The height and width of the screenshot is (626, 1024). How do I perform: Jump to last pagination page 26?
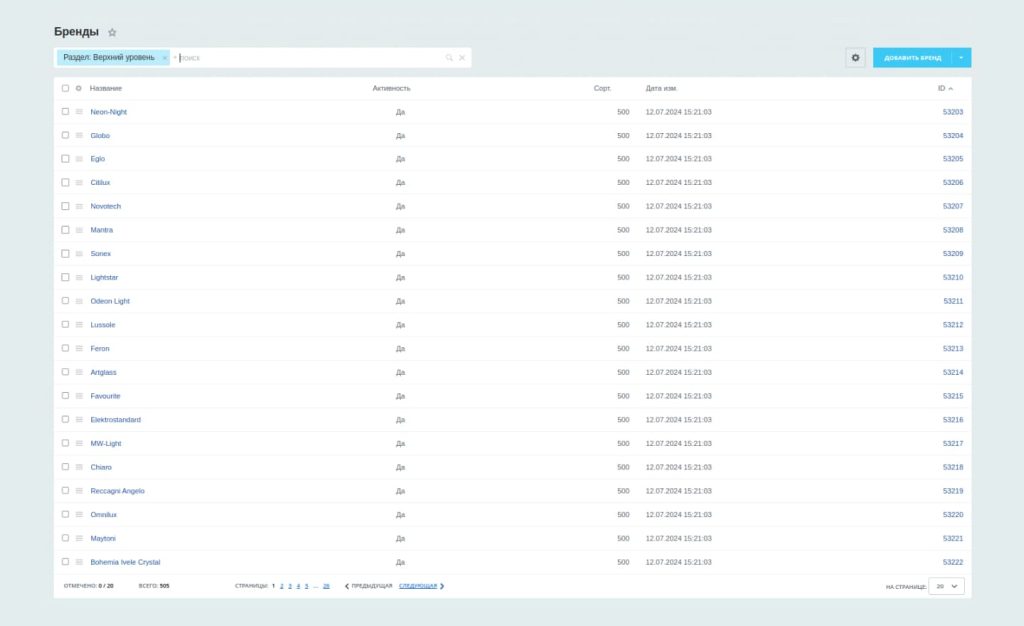click(x=326, y=586)
